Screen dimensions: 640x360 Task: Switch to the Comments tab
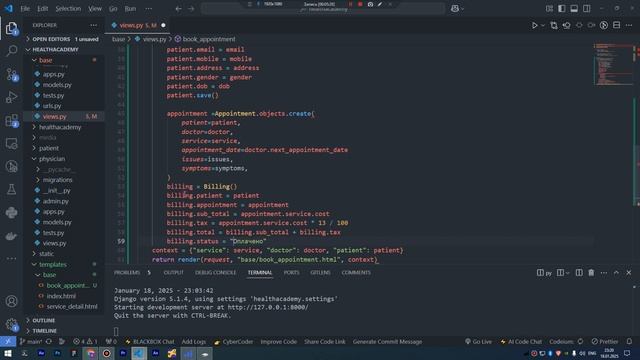pyautogui.click(x=356, y=273)
